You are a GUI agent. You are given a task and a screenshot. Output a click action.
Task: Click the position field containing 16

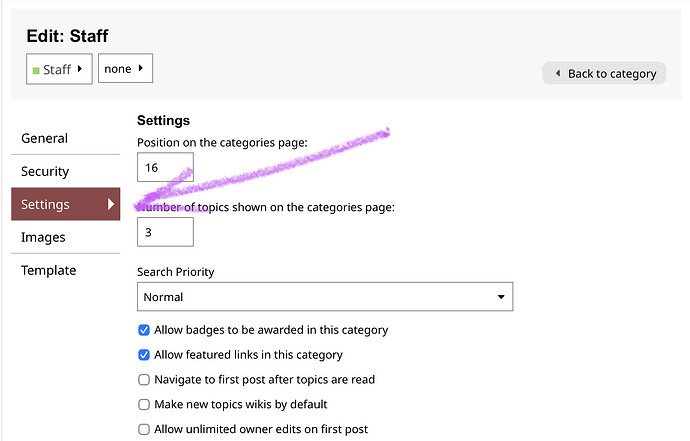pyautogui.click(x=165, y=167)
